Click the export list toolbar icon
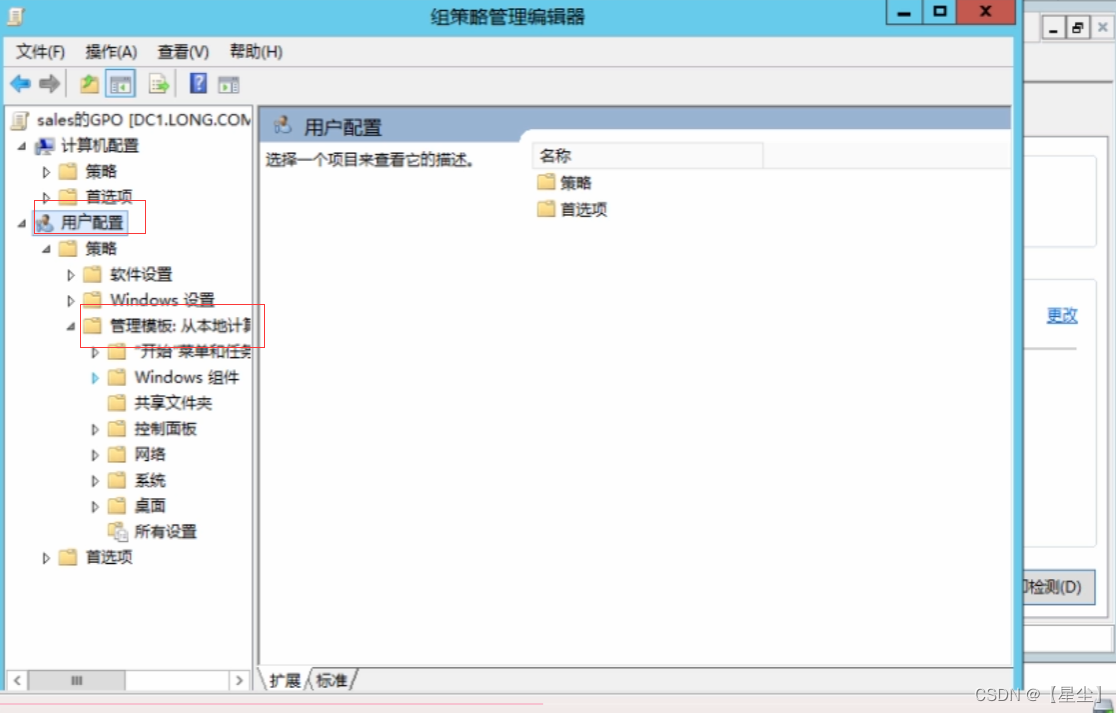Image resolution: width=1116 pixels, height=713 pixels. 158,84
